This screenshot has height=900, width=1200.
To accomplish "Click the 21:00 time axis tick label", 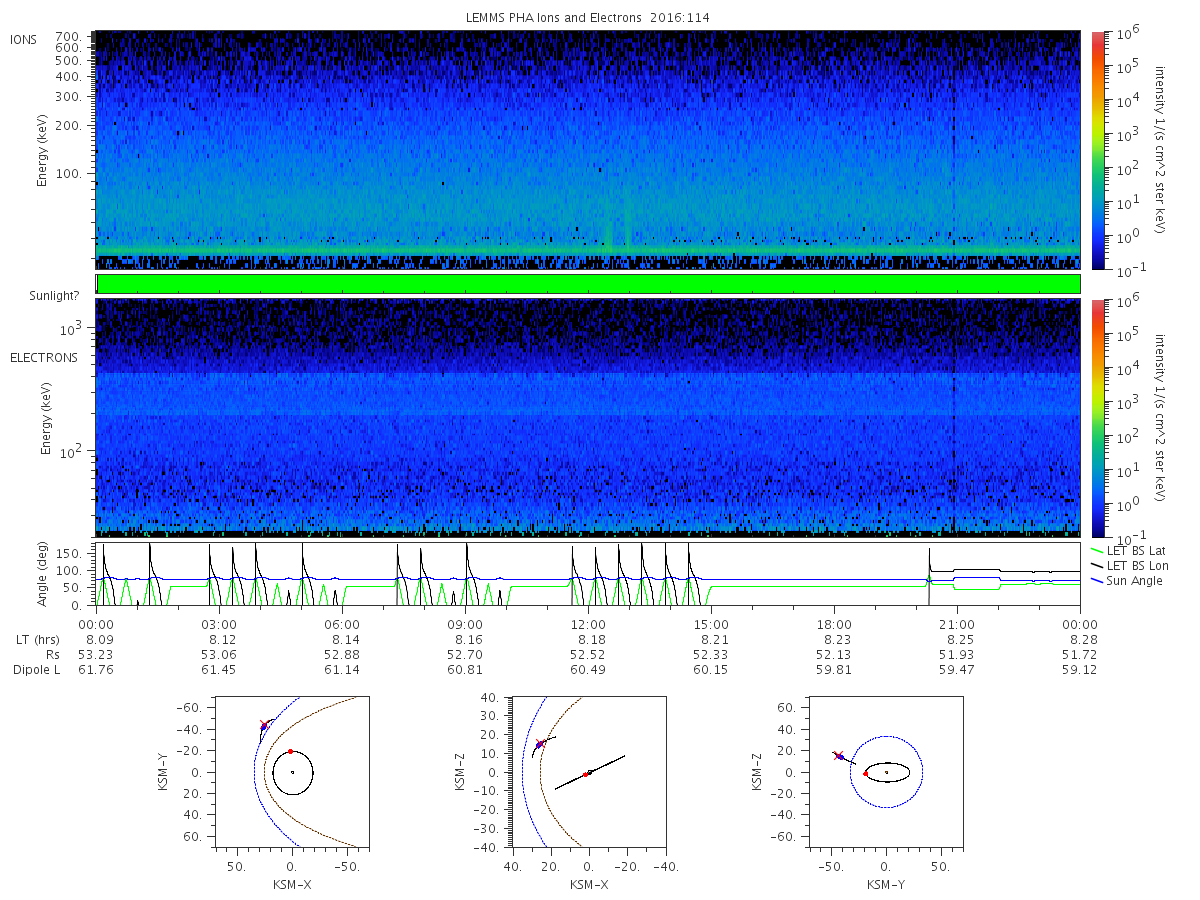I will point(957,622).
